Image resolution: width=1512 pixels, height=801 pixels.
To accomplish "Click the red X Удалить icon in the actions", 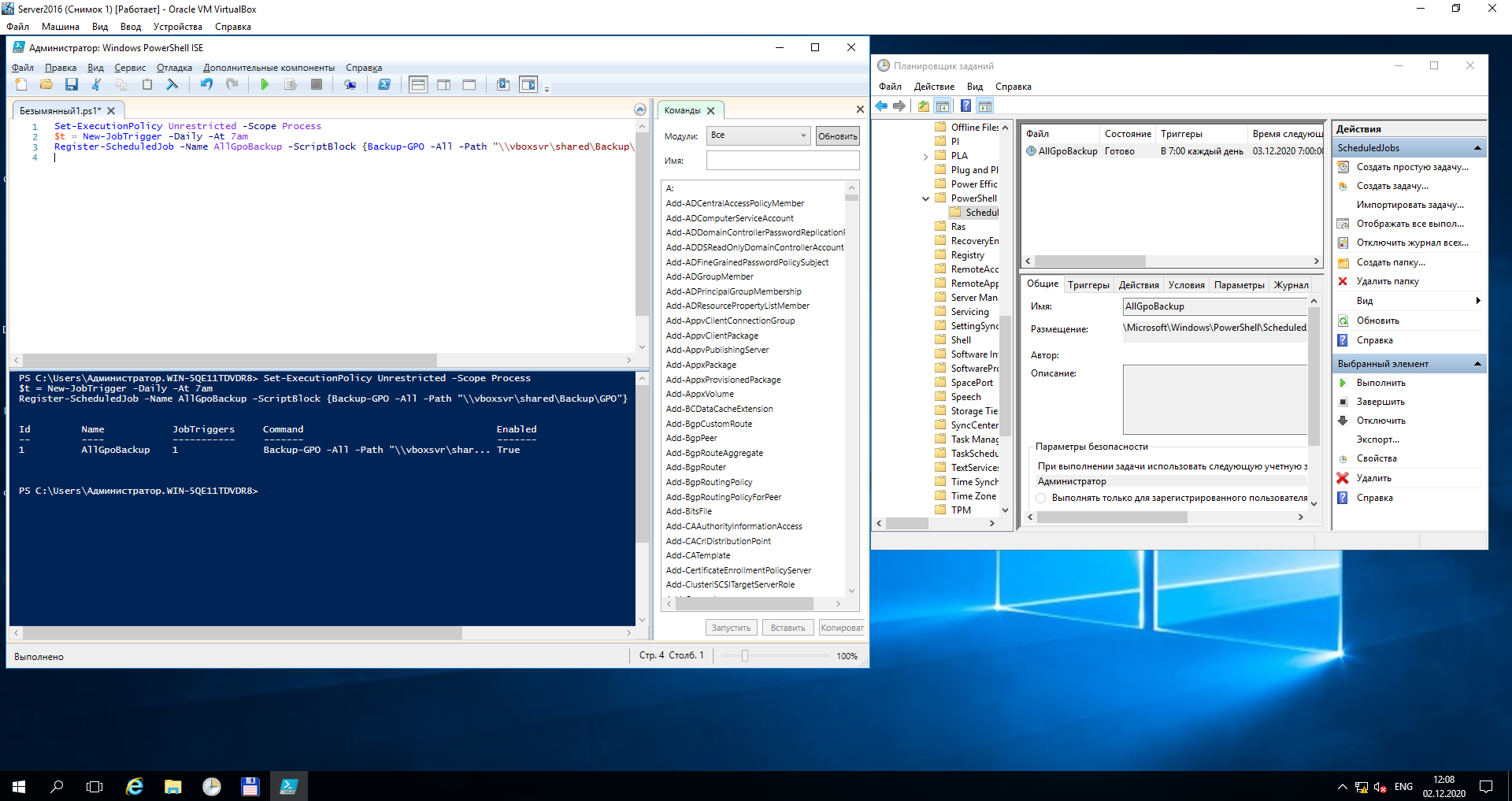I will tap(1343, 478).
